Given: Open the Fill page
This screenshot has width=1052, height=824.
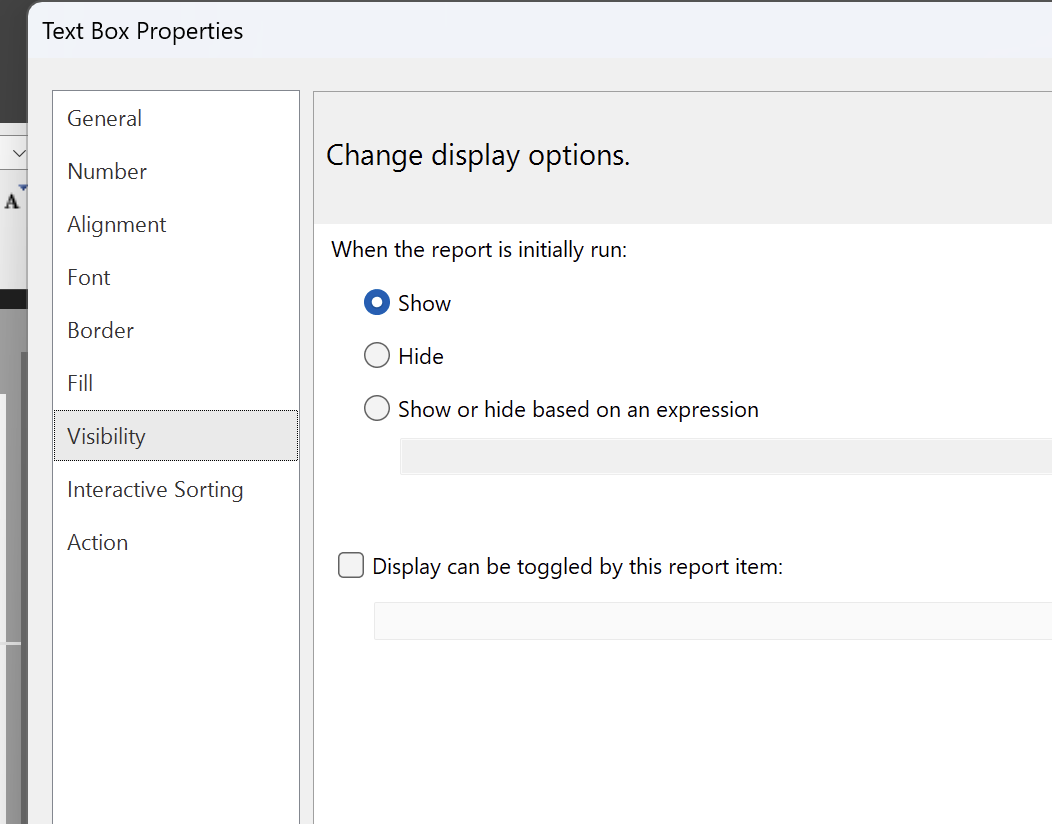Looking at the screenshot, I should pyautogui.click(x=80, y=383).
